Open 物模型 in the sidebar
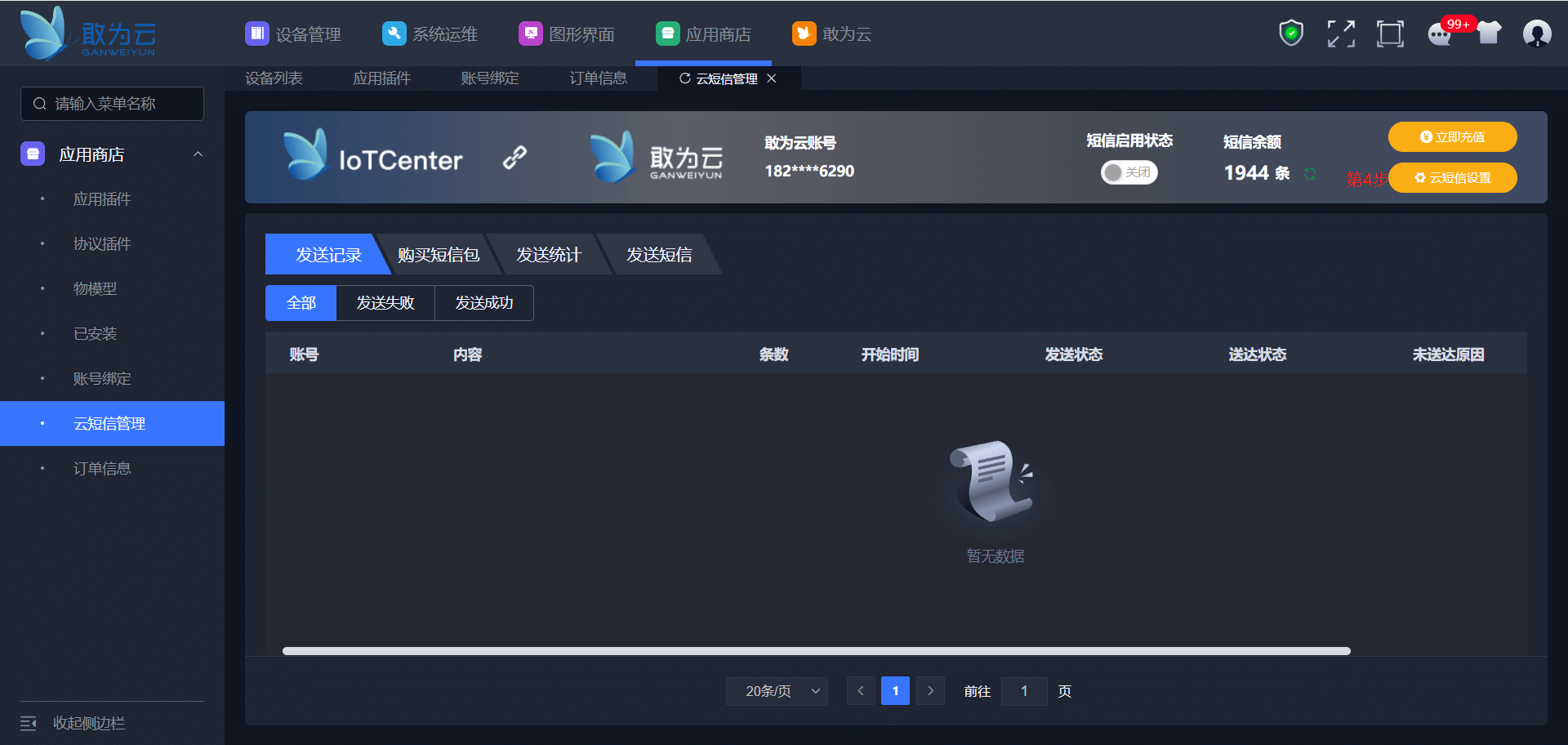Image resolution: width=1568 pixels, height=745 pixels. tap(95, 289)
